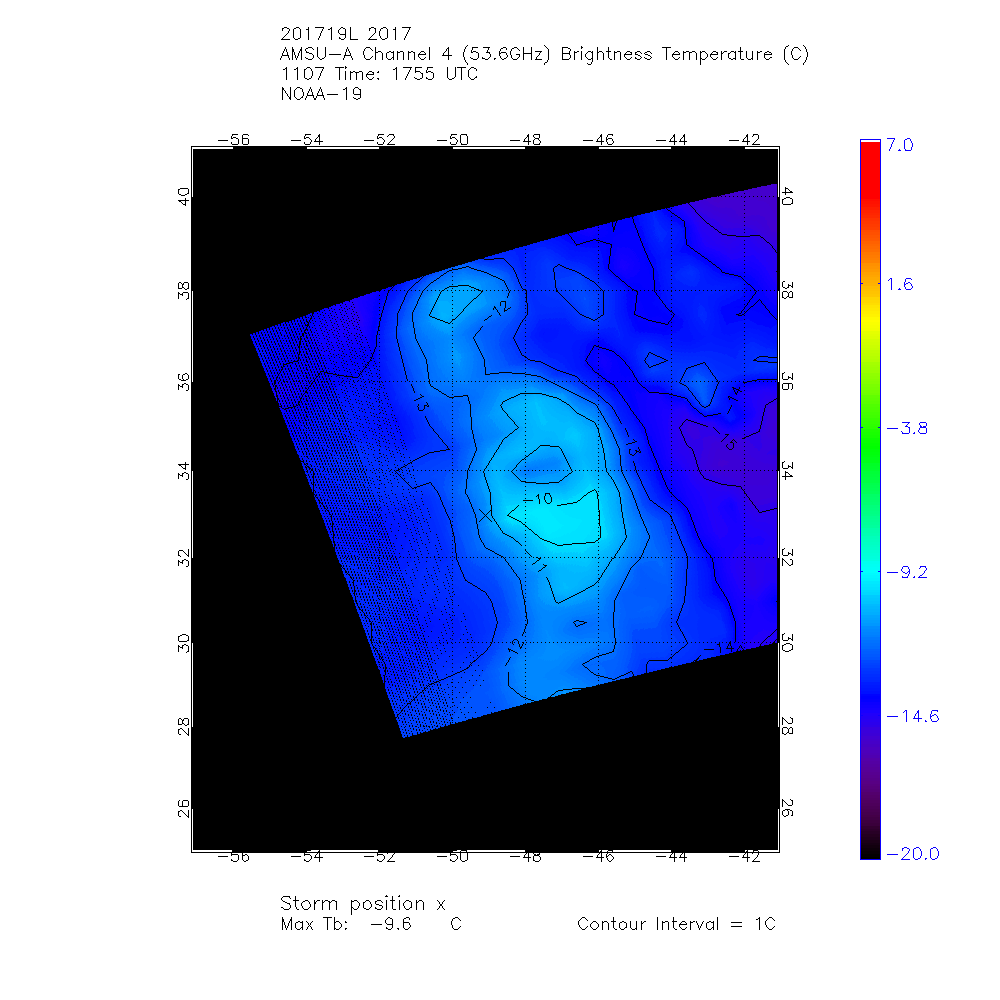Click the storm position X marker on map

pos(486,515)
